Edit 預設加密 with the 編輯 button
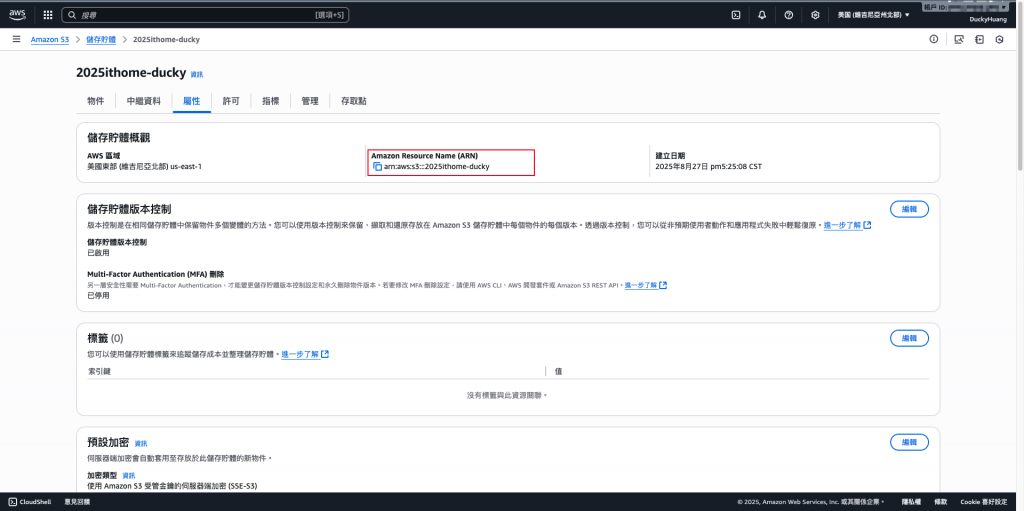 click(909, 442)
